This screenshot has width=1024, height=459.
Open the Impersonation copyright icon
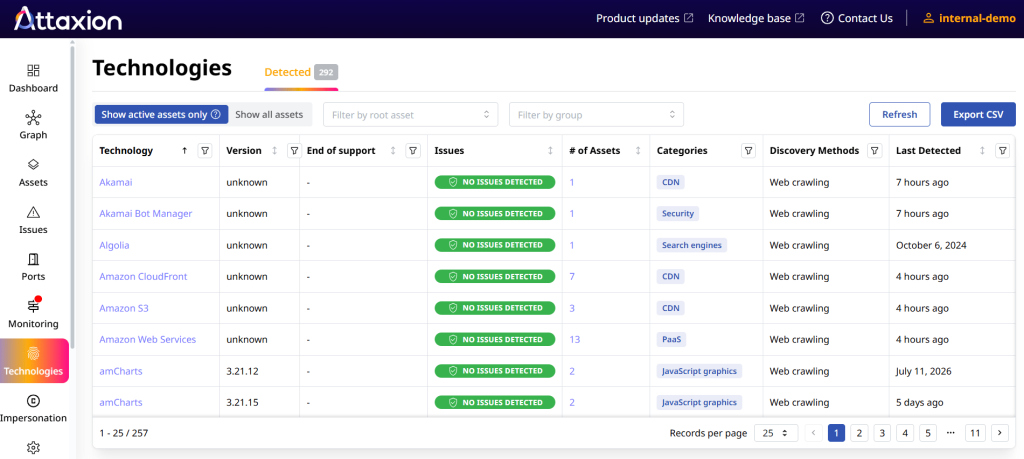[x=33, y=400]
